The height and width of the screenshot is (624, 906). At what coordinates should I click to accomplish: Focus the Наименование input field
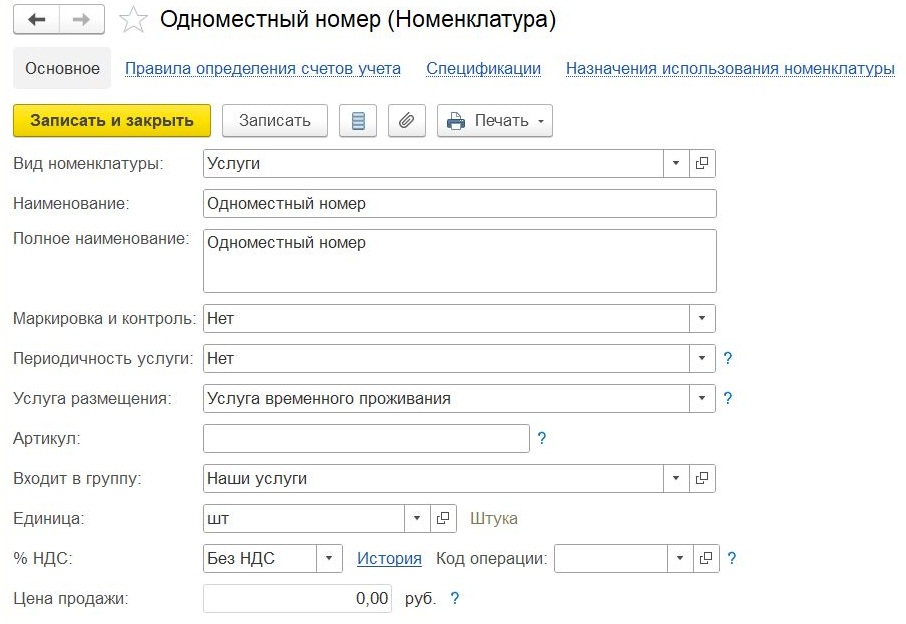pos(460,203)
